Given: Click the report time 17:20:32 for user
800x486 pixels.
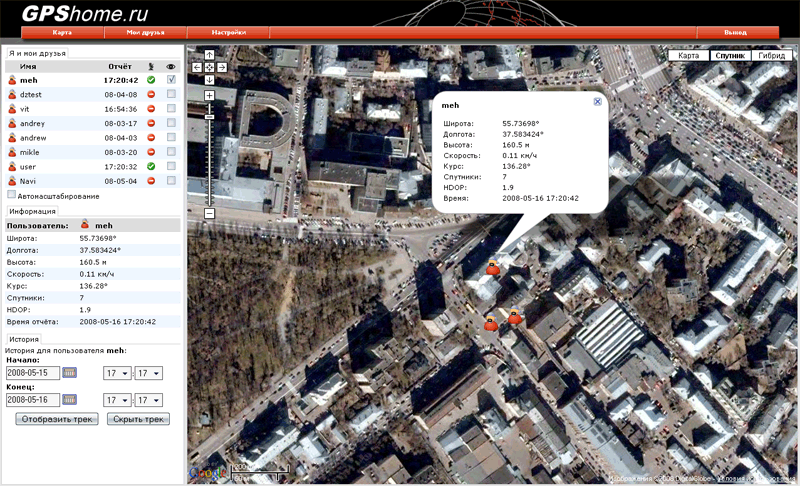Looking at the screenshot, I should point(121,167).
